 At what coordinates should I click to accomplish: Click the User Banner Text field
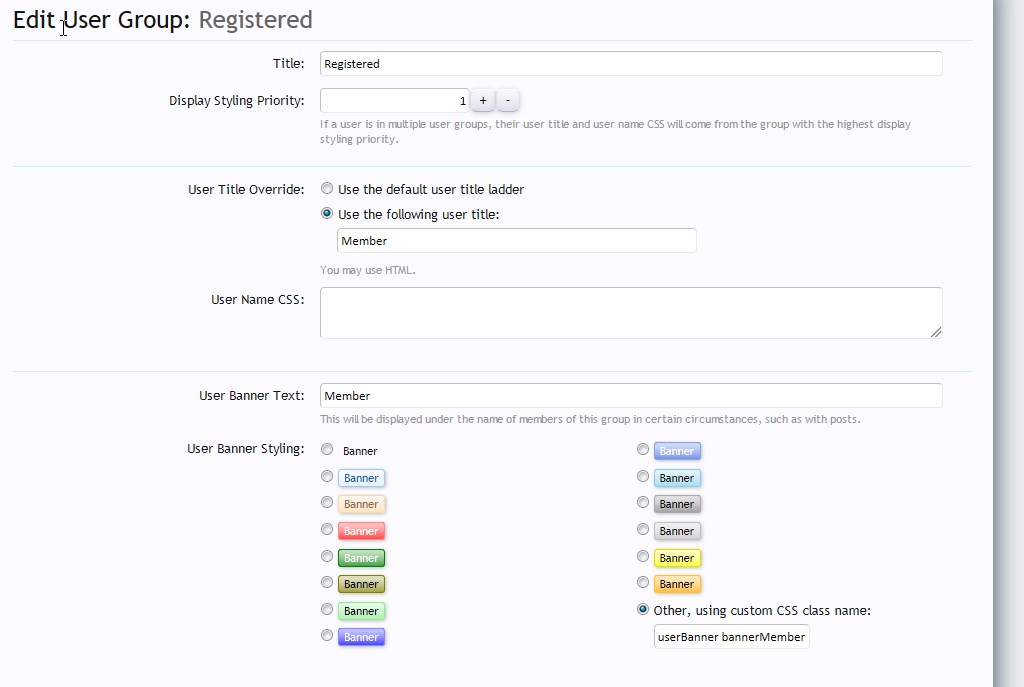pyautogui.click(x=630, y=396)
